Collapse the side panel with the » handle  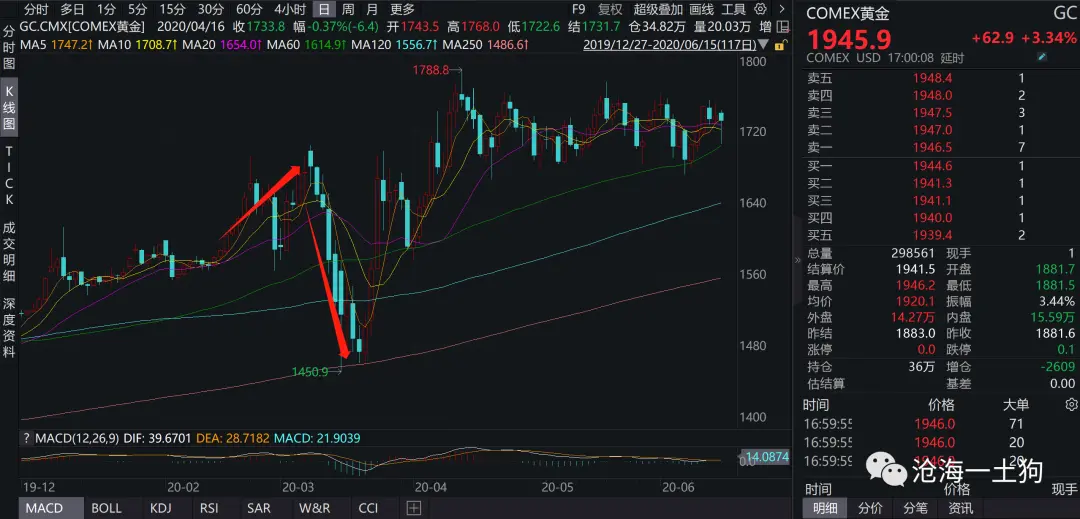(798, 260)
